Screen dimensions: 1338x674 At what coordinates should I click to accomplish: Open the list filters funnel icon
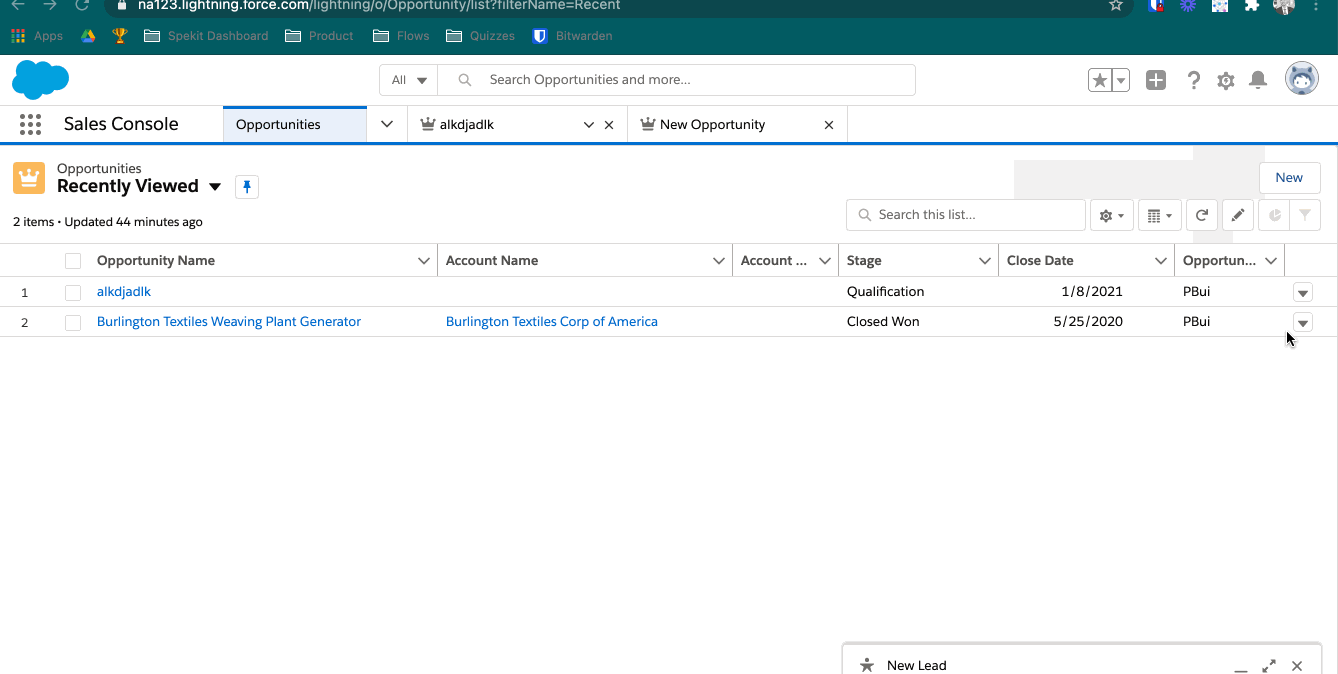click(1305, 215)
